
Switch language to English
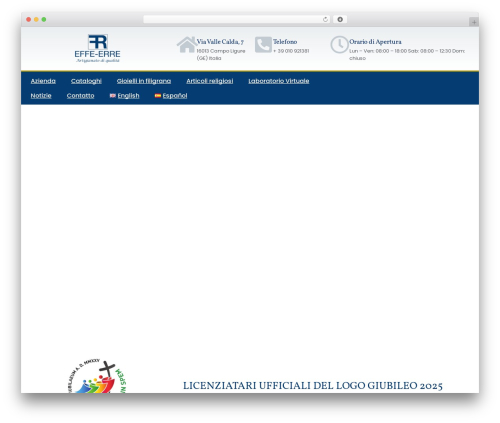coord(128,96)
